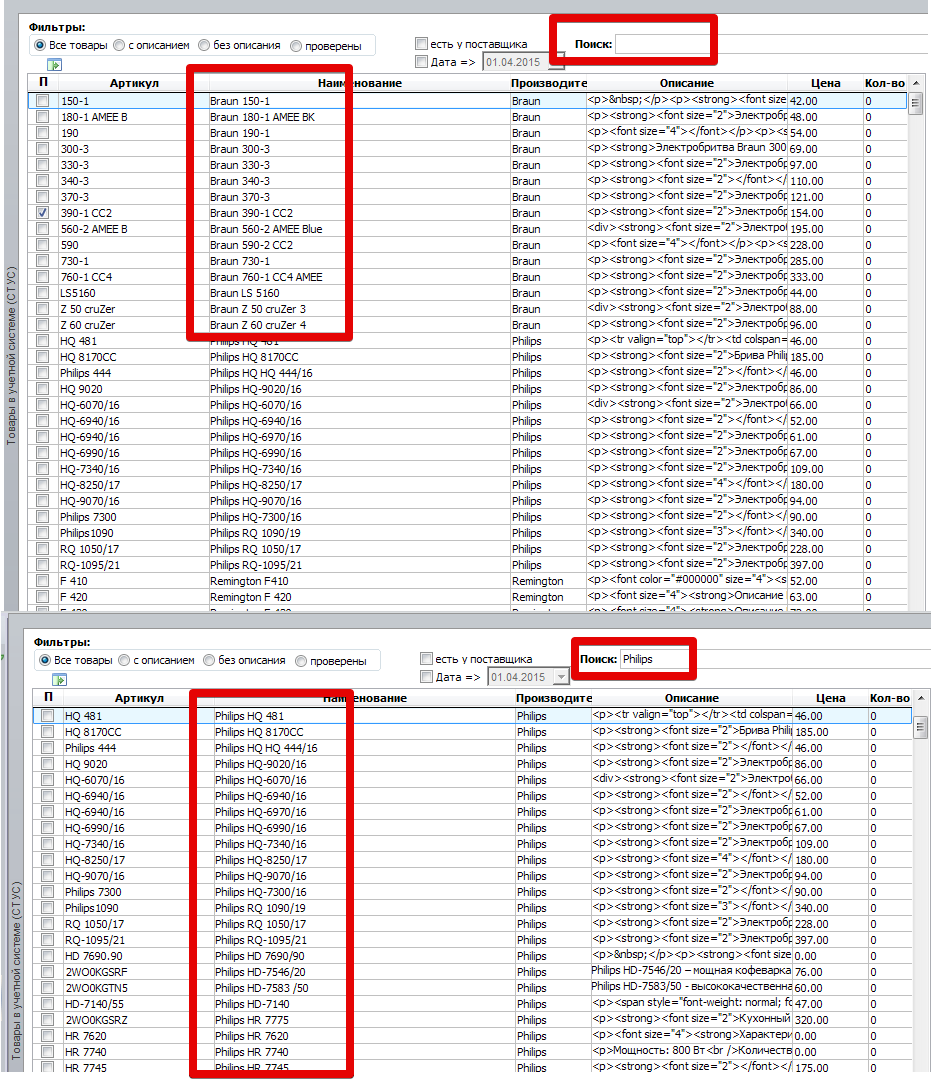Check the 560-2 AMEE B row checkbox
Image resolution: width=931 pixels, height=1082 pixels.
pos(43,228)
